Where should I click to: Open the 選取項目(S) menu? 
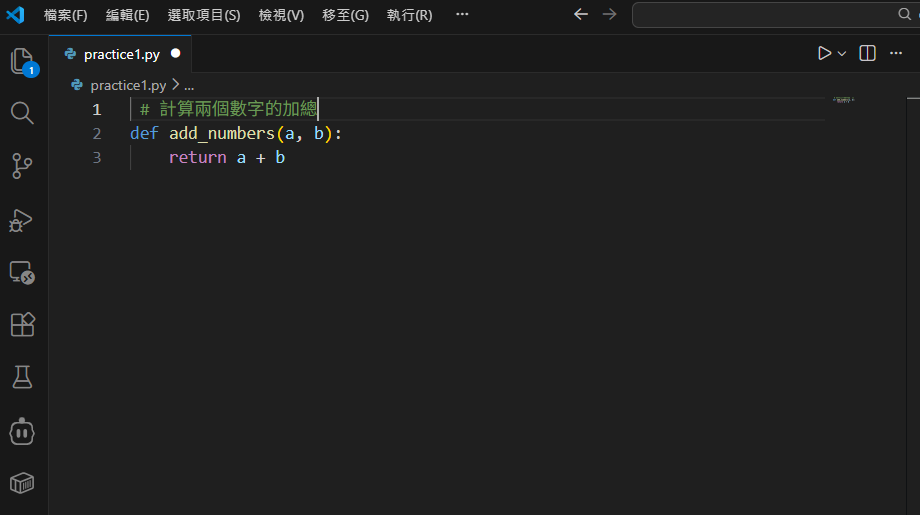(204, 15)
